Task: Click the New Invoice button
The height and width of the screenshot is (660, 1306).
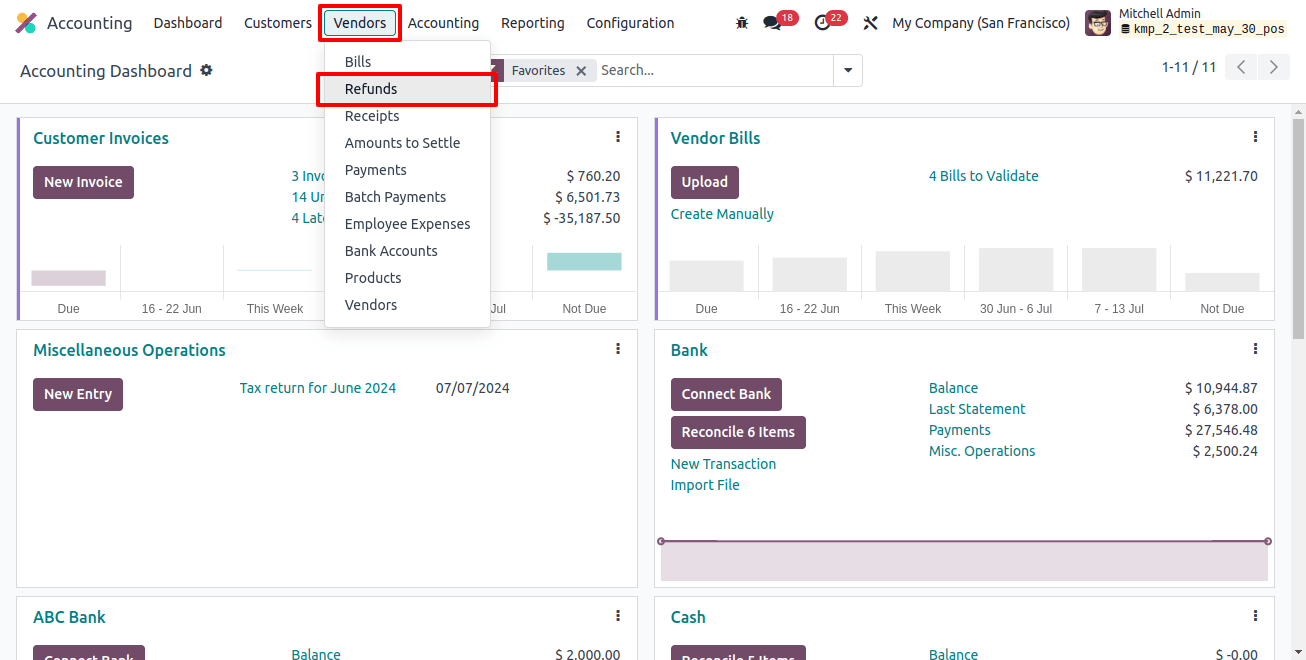Action: [x=83, y=182]
